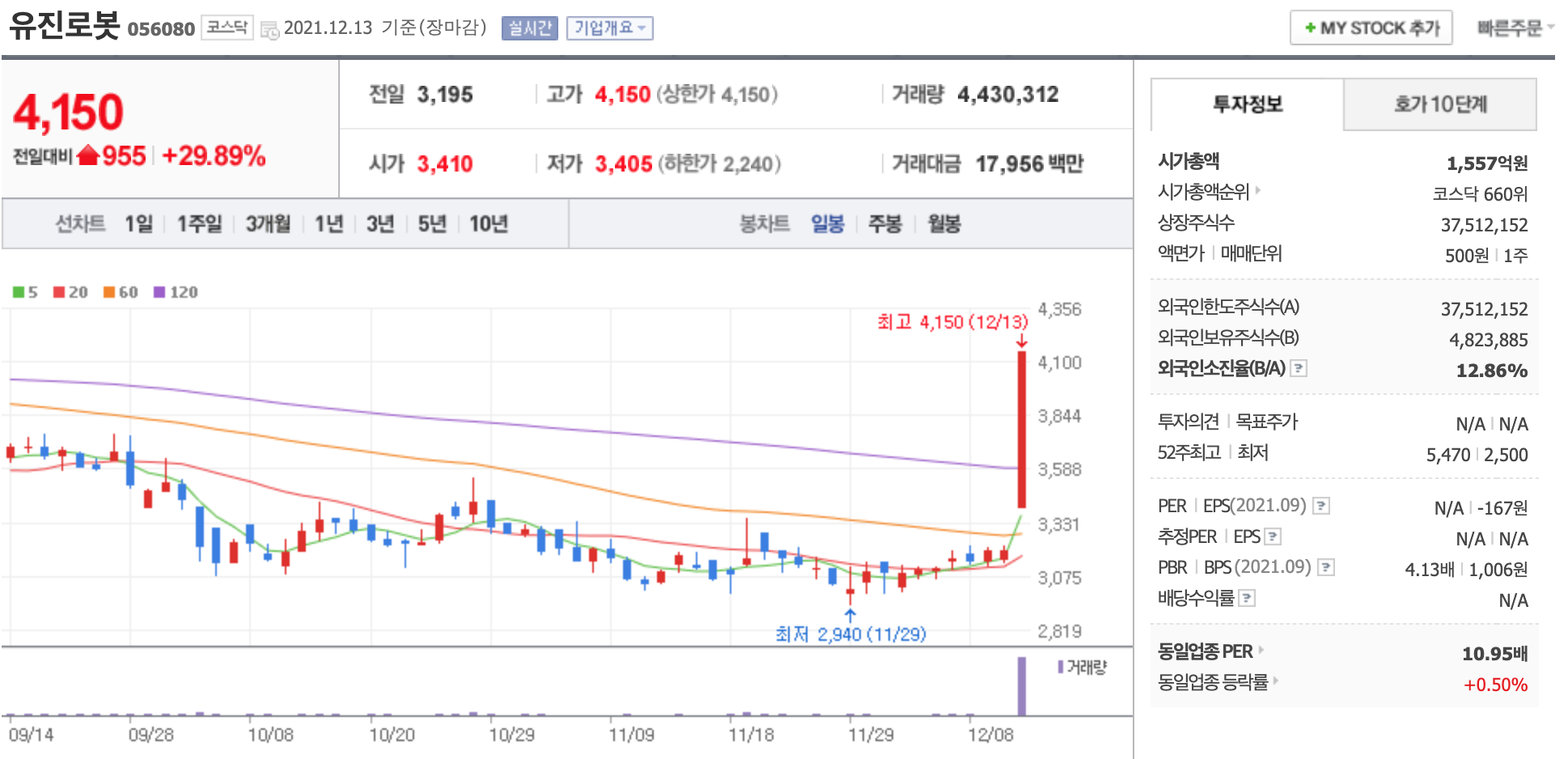The height and width of the screenshot is (759, 1568).
Task: Click the 시가 3,410 value
Action: 445,164
